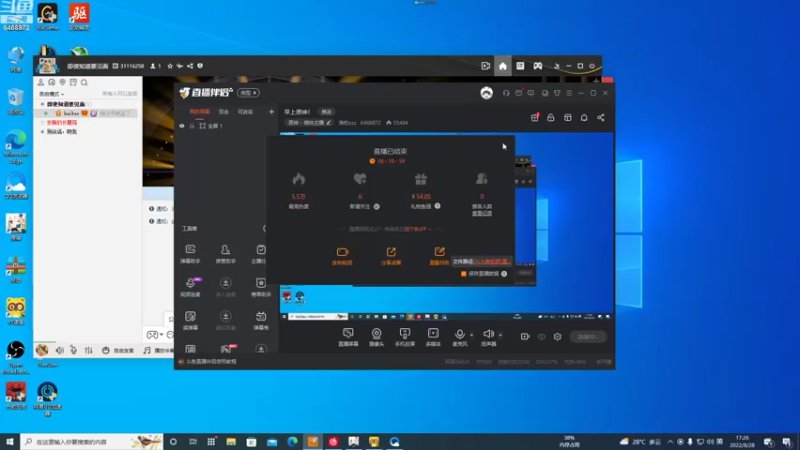Click the file path link in summary dialog
800x450 pixels.
point(492,262)
